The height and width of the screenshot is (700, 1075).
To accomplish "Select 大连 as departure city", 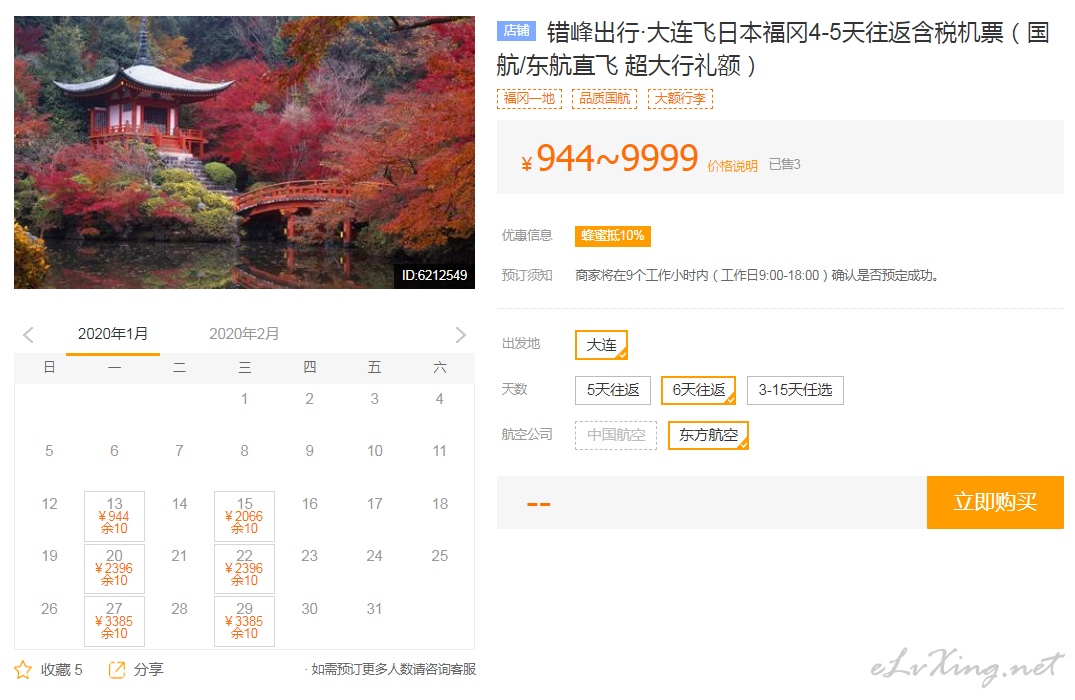I will [x=601, y=345].
